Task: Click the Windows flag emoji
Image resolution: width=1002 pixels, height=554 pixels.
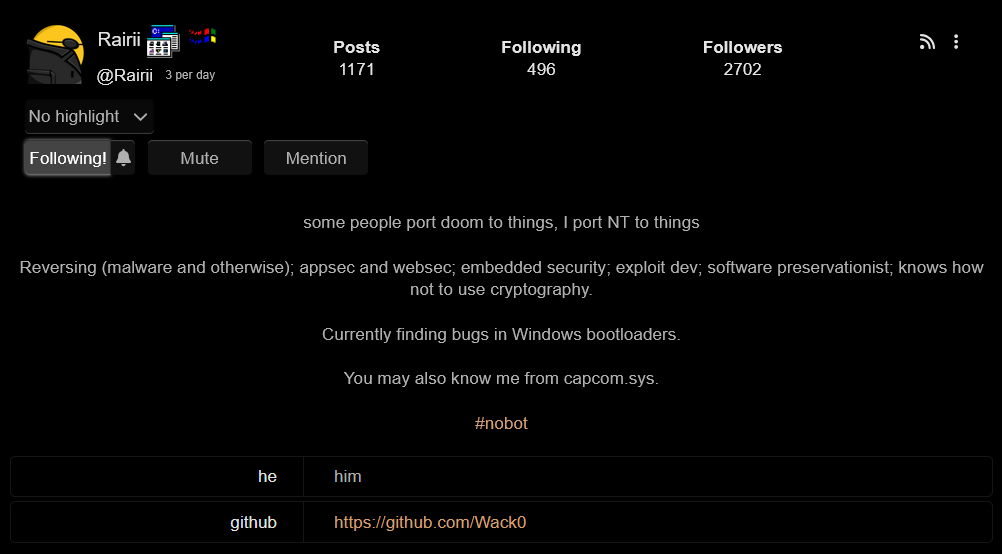Action: tap(202, 37)
